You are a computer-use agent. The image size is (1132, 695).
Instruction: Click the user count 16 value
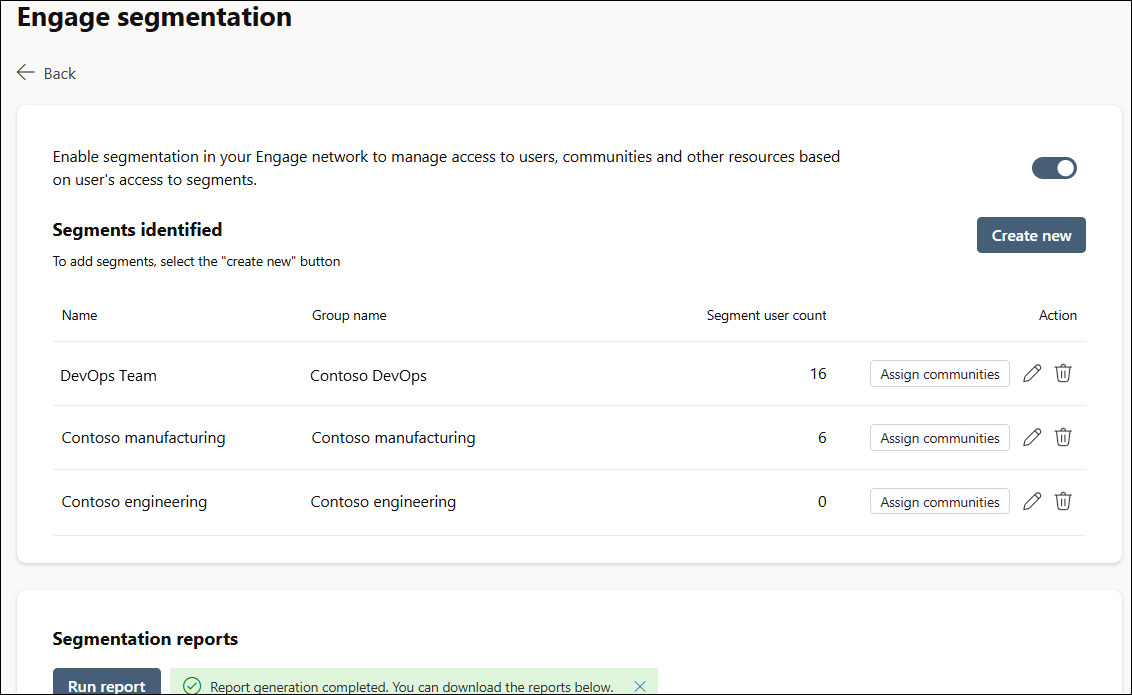[818, 374]
